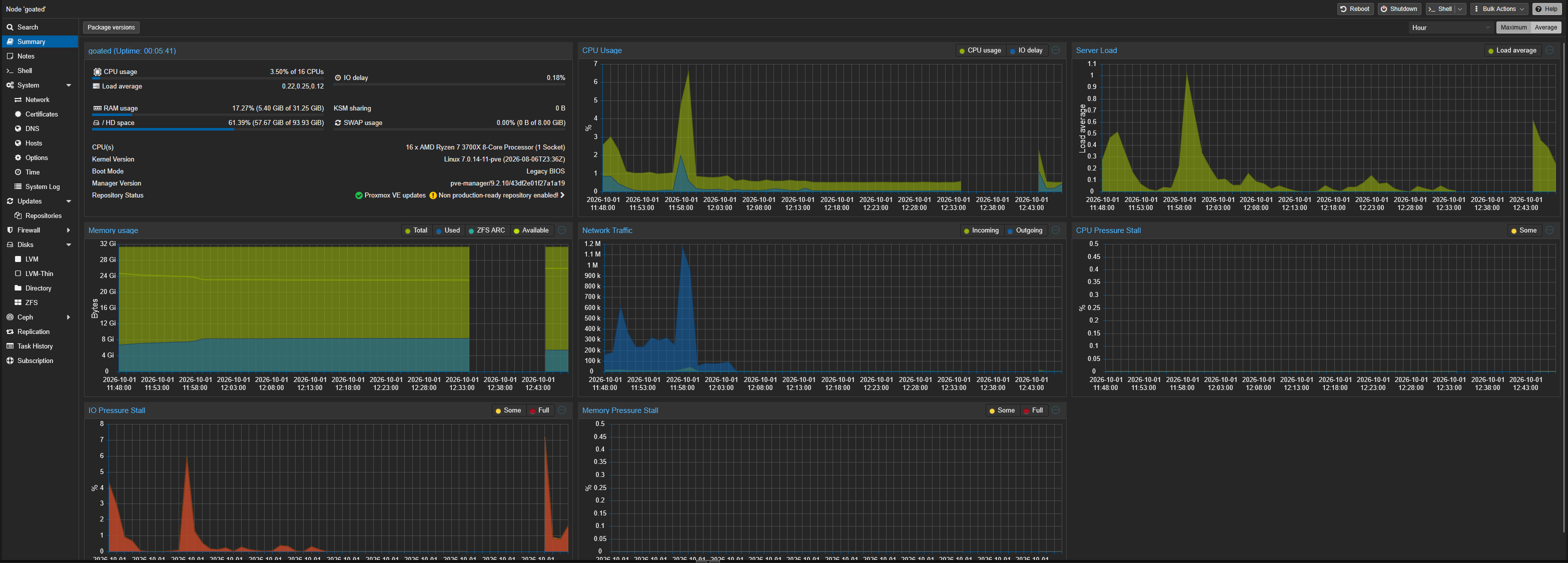Open the Hosts menu item
The width and height of the screenshot is (1568, 563).
tap(40, 143)
